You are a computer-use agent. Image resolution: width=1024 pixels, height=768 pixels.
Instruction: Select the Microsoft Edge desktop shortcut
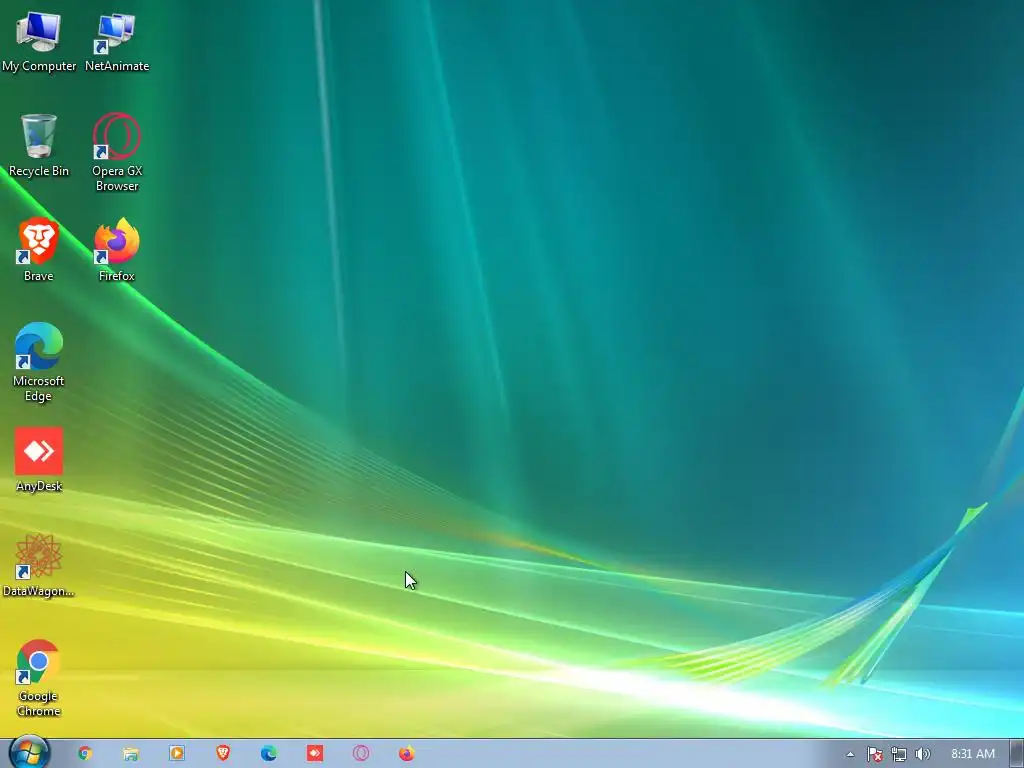click(39, 362)
